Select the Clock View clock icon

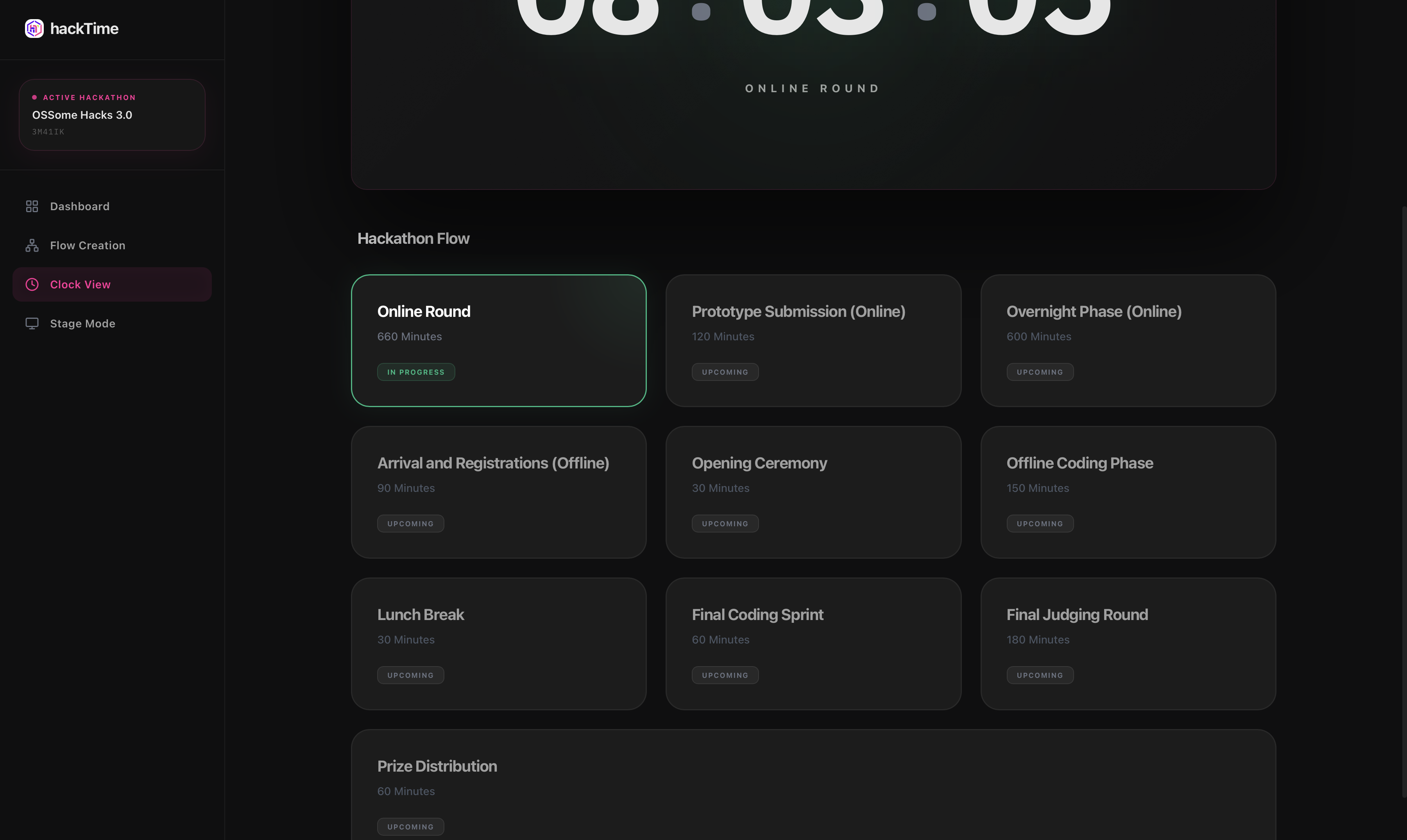coord(32,284)
